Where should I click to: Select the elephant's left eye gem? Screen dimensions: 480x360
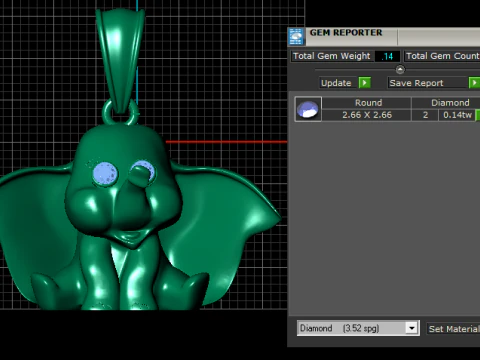point(105,173)
